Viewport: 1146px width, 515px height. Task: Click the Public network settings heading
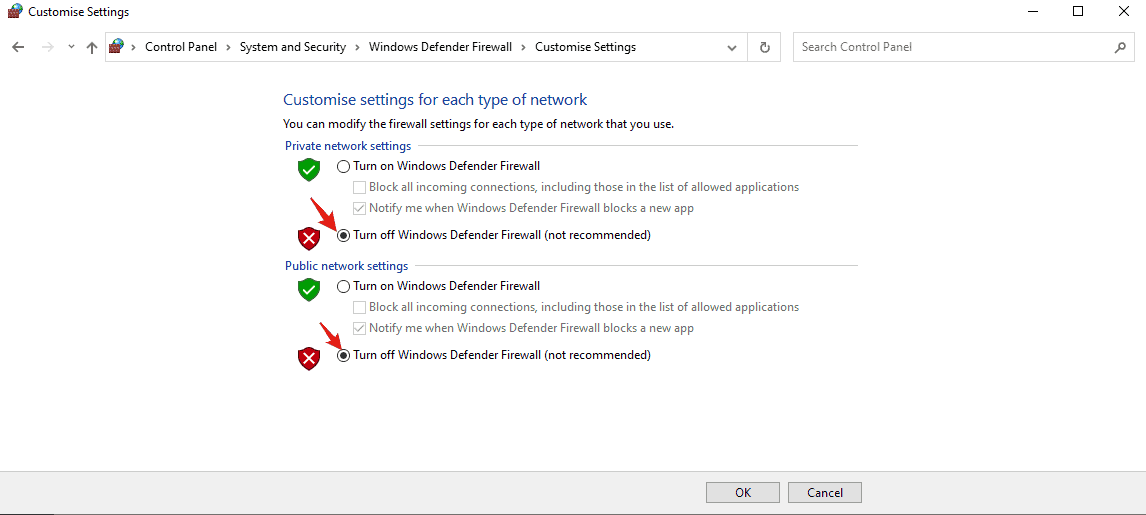pos(346,266)
